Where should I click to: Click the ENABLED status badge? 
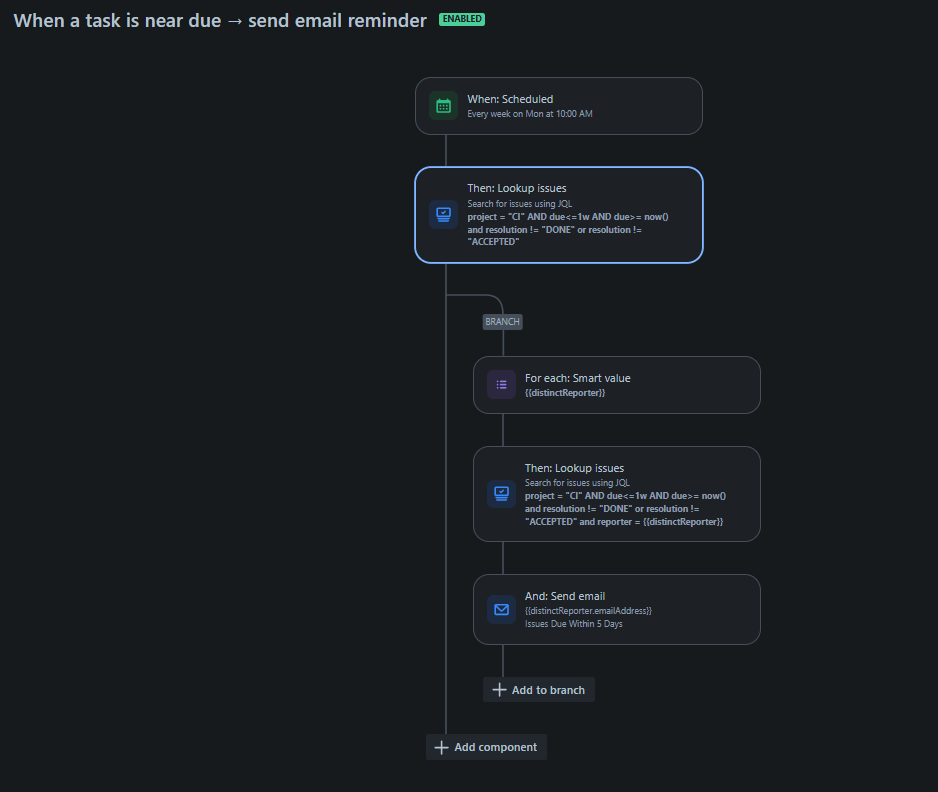[x=462, y=19]
